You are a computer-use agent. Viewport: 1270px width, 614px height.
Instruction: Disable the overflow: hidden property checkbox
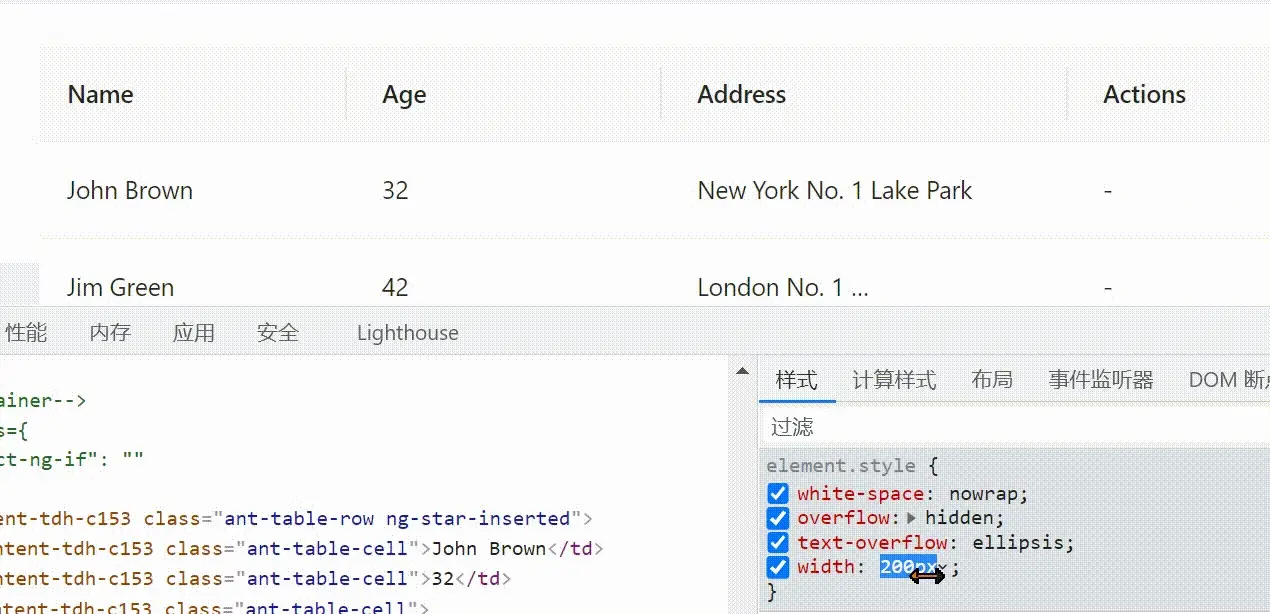click(x=778, y=518)
